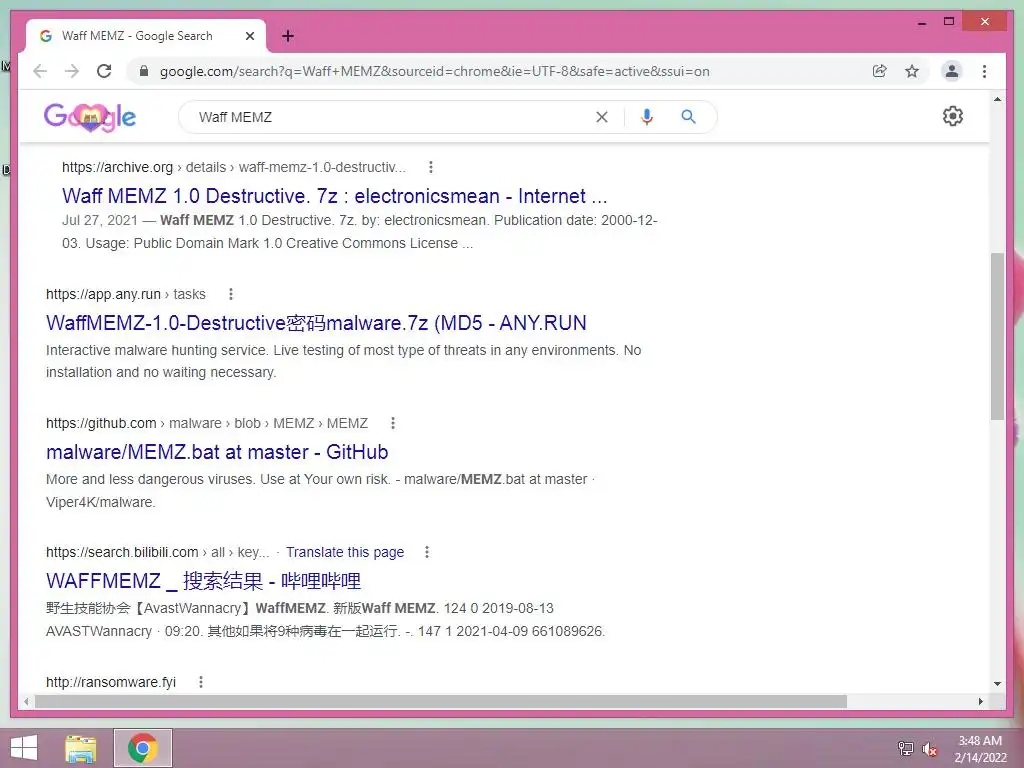
Task: Open malware/MEMZ.bat at master GitHub link
Action: click(x=217, y=452)
